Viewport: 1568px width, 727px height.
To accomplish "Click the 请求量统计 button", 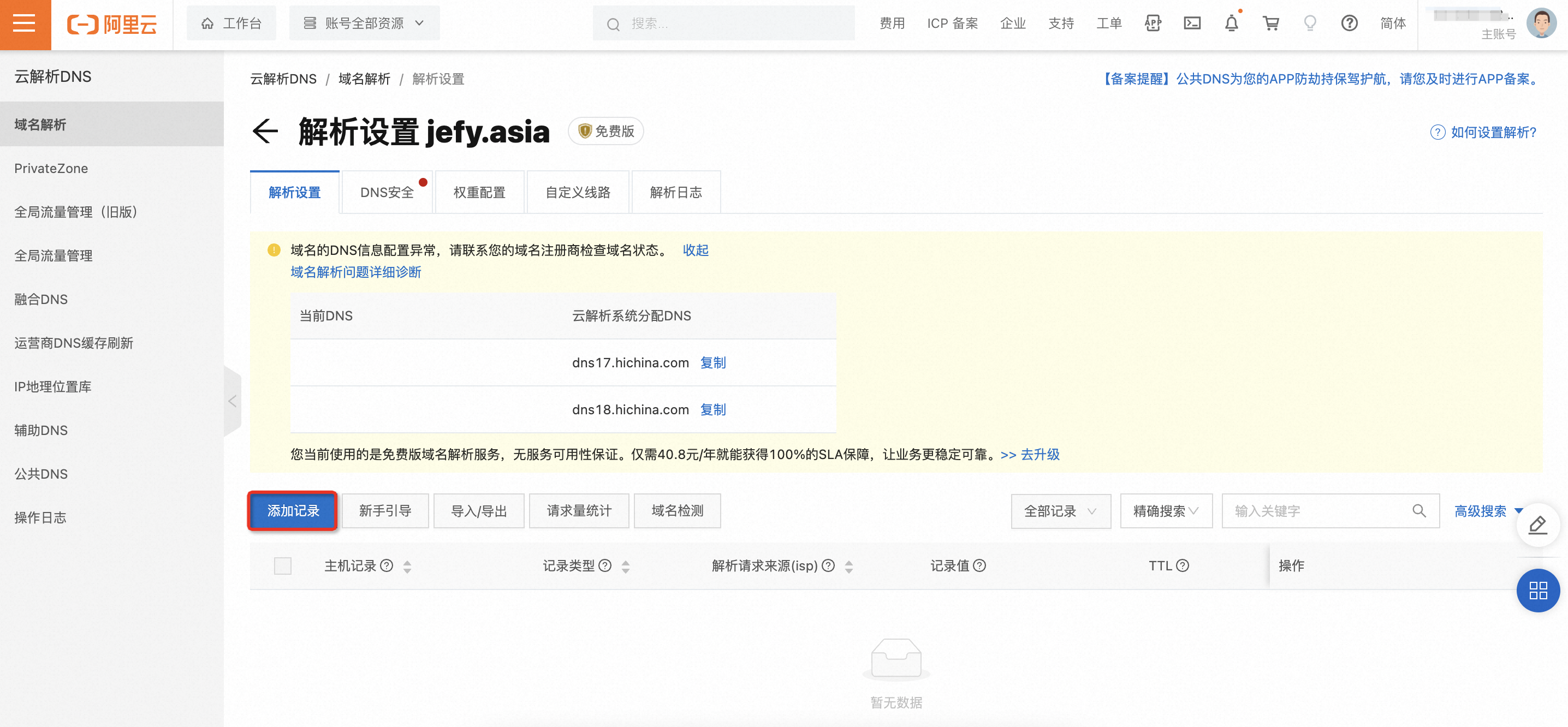I will click(x=579, y=511).
